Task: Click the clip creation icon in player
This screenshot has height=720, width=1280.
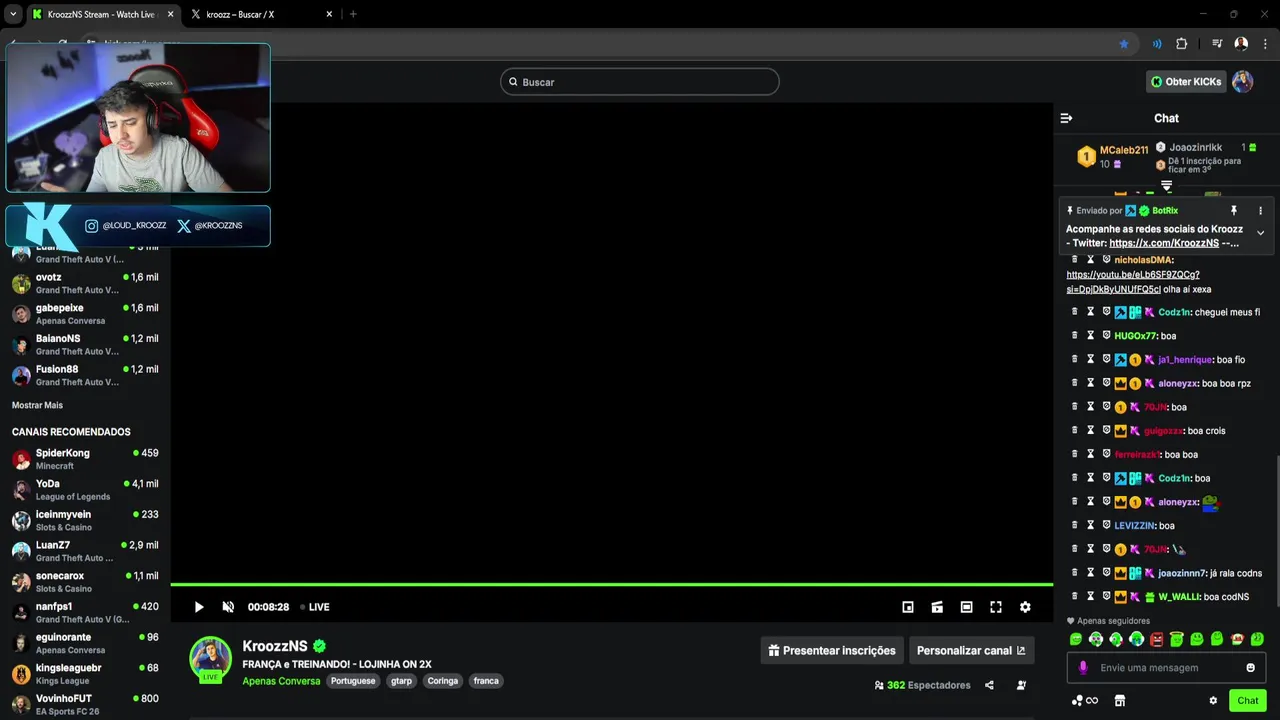Action: pyautogui.click(x=937, y=607)
